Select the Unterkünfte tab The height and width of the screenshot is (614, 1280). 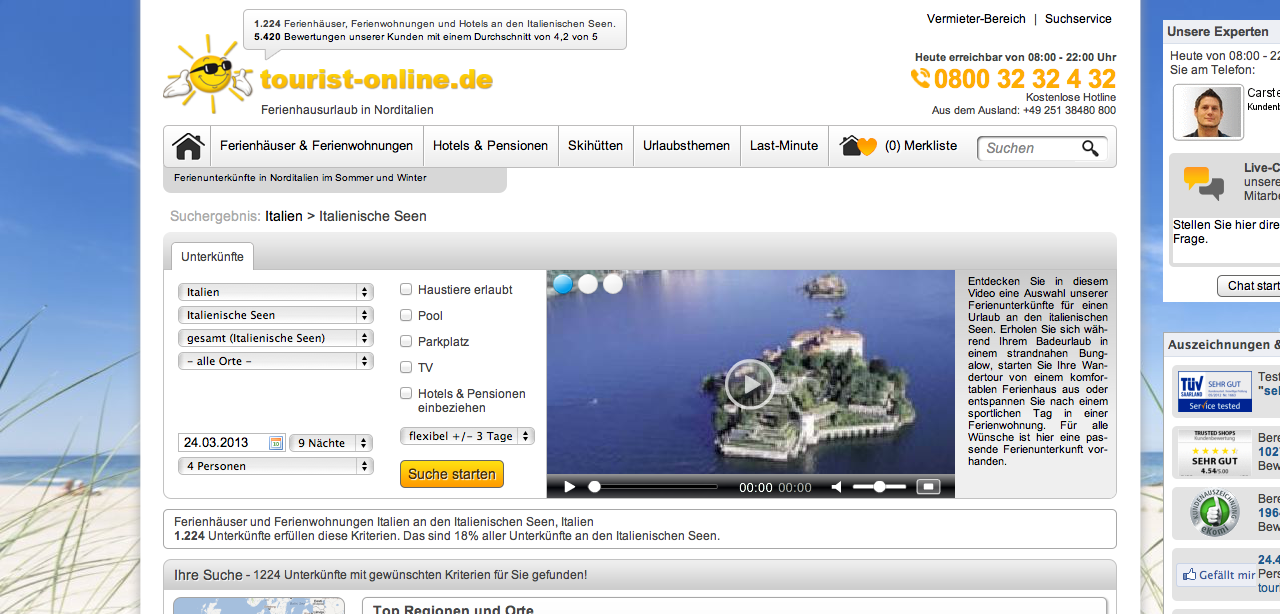pyautogui.click(x=212, y=257)
